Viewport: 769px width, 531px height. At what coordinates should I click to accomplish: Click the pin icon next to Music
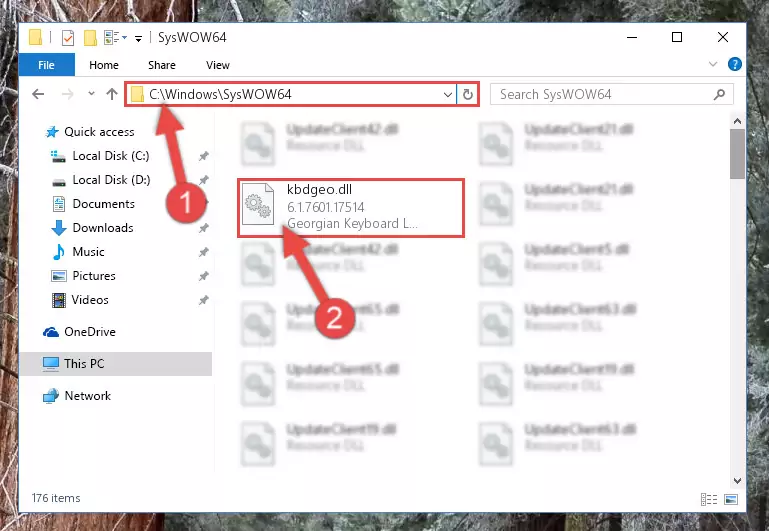pyautogui.click(x=204, y=252)
